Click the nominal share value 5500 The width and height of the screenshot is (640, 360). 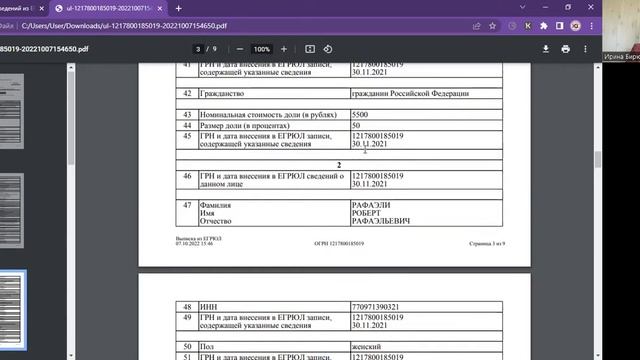tap(360, 115)
